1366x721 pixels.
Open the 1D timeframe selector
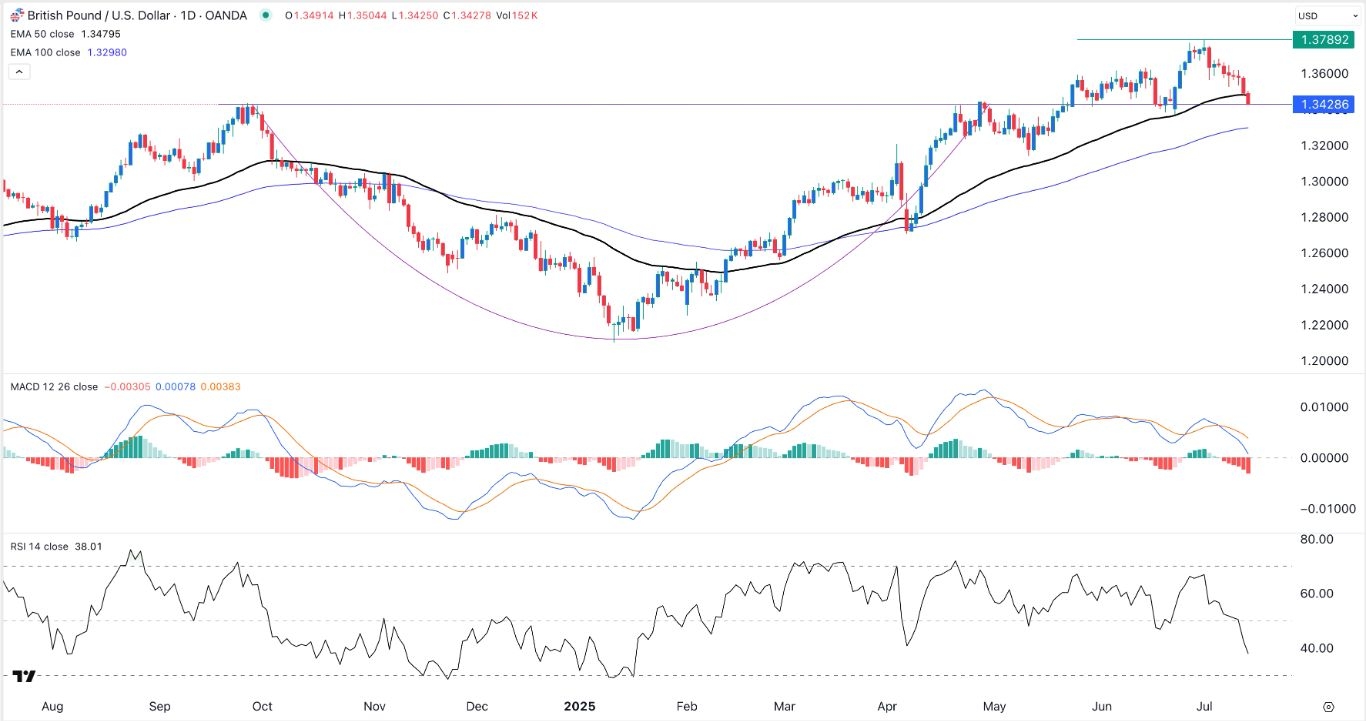tap(186, 15)
